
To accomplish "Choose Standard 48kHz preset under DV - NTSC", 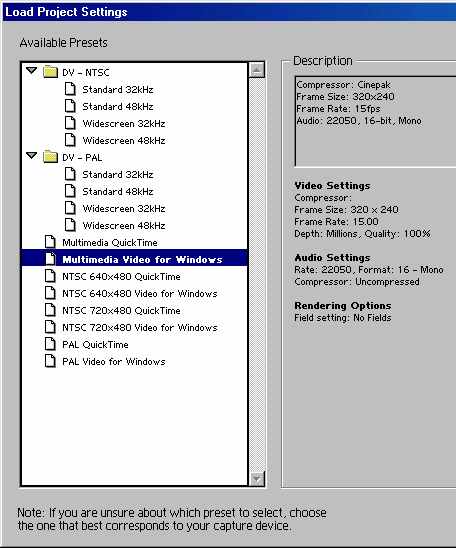I will tap(118, 107).
